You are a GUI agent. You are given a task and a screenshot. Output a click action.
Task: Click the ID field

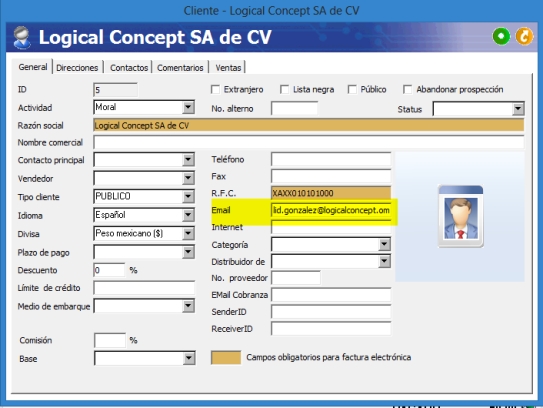coord(115,90)
